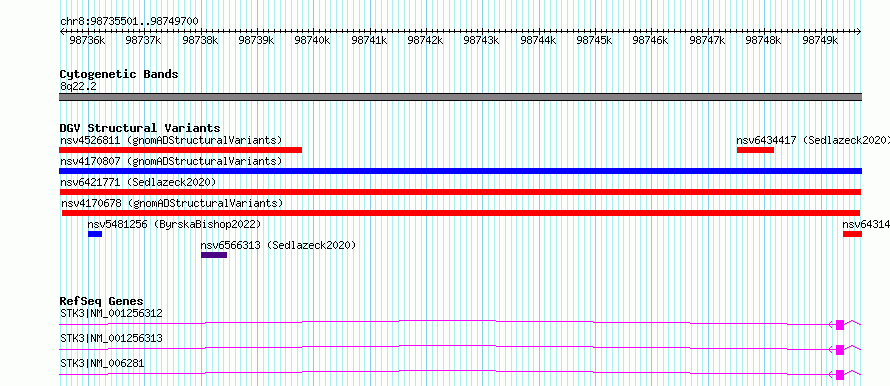The image size is (890, 386).
Task: Select the purple nsv6566313 variant bar
Action: pyautogui.click(x=214, y=255)
